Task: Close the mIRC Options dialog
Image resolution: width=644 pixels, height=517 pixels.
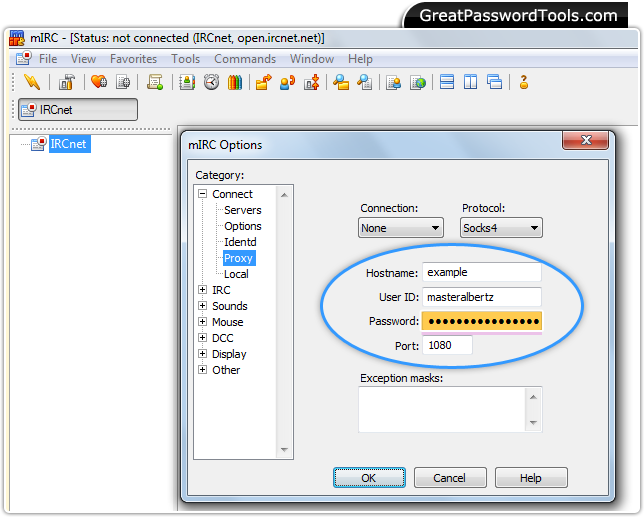Action: tap(585, 140)
